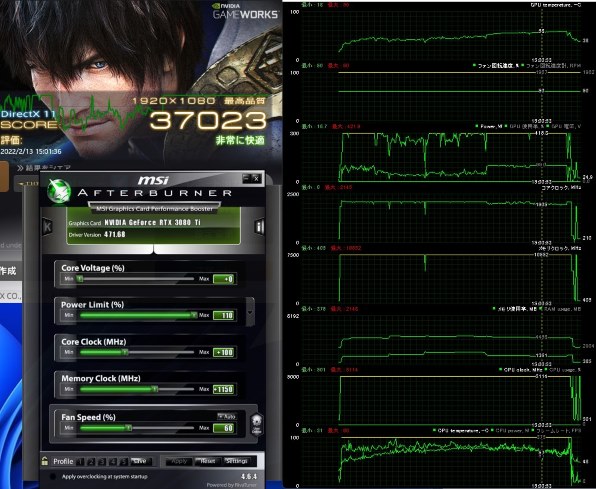Select profile slot 2
596x489 pixels.
click(x=91, y=461)
